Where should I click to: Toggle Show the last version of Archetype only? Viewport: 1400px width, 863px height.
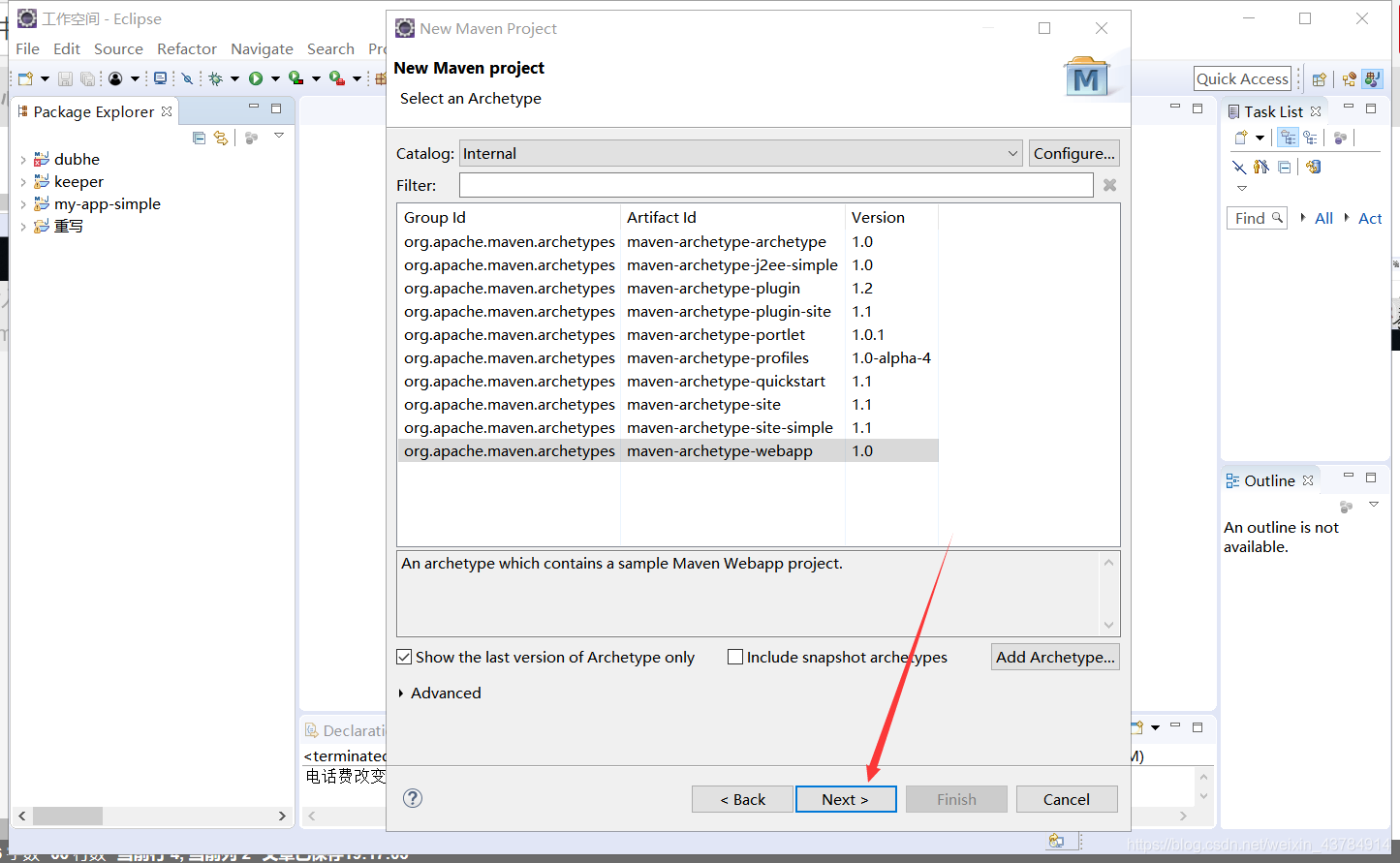(405, 657)
